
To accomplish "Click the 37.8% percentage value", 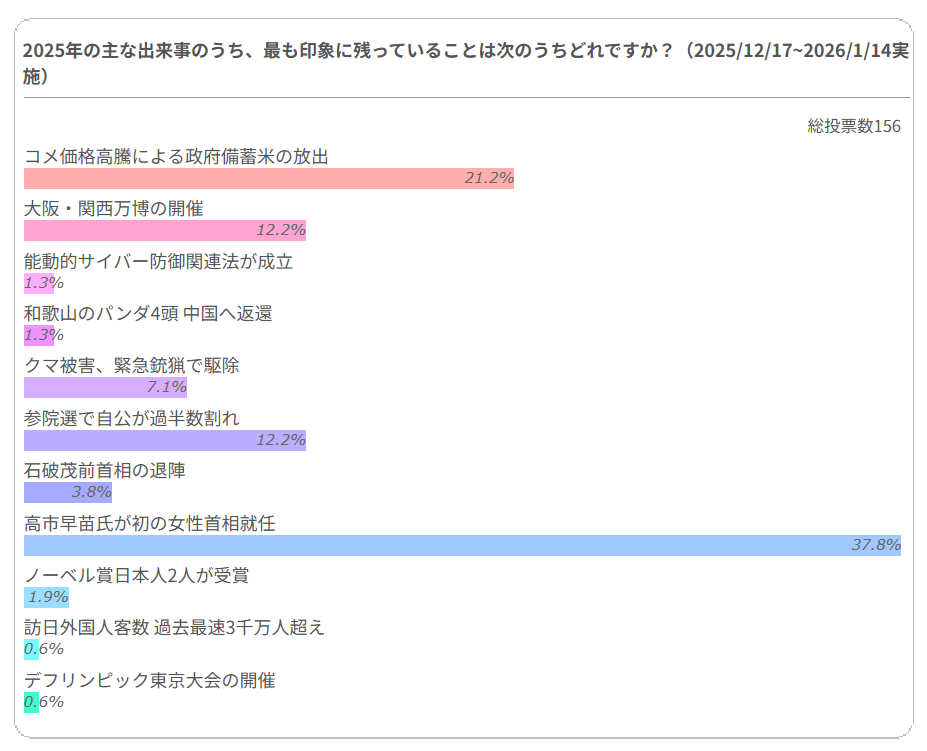I will tap(876, 546).
